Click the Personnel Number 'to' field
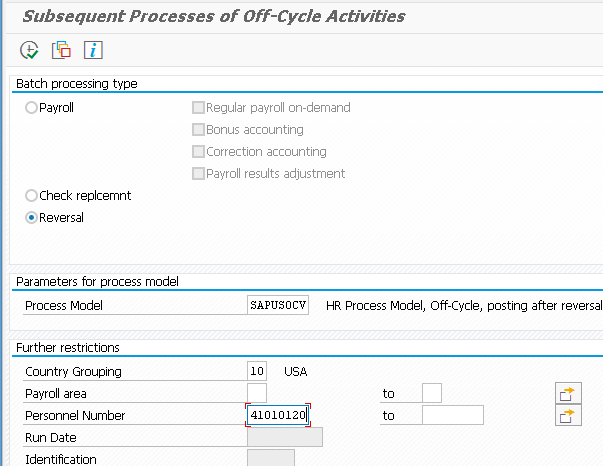 tap(452, 415)
